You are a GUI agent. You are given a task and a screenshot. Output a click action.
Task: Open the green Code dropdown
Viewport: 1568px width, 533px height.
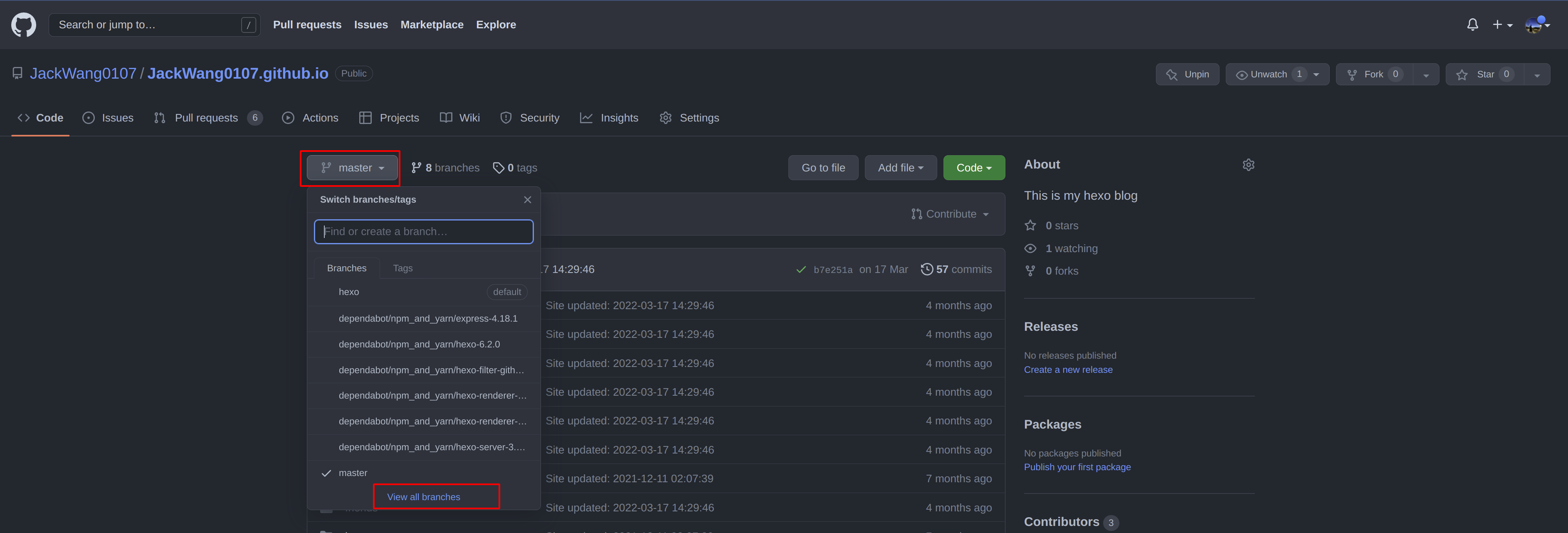tap(974, 168)
